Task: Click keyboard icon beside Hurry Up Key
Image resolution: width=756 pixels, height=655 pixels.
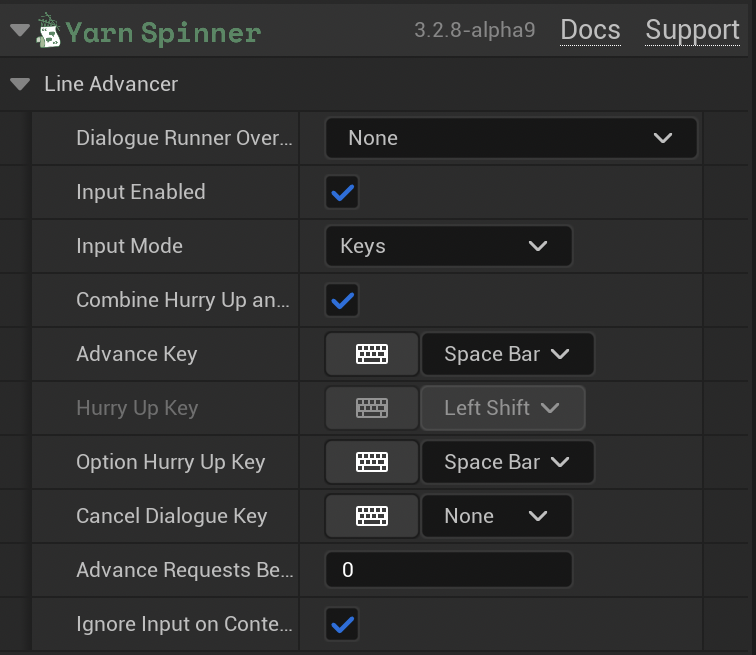Action: click(x=372, y=408)
